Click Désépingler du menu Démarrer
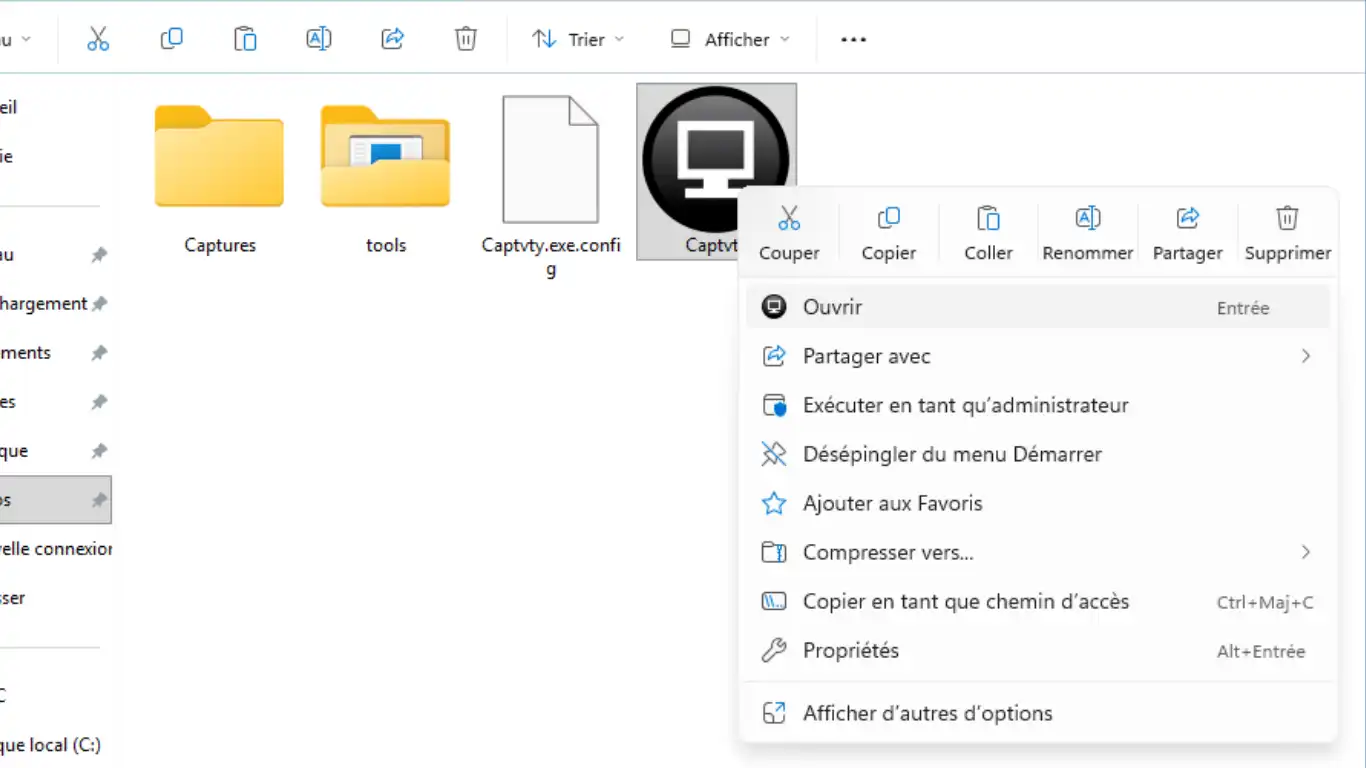The image size is (1366, 768). tap(951, 454)
